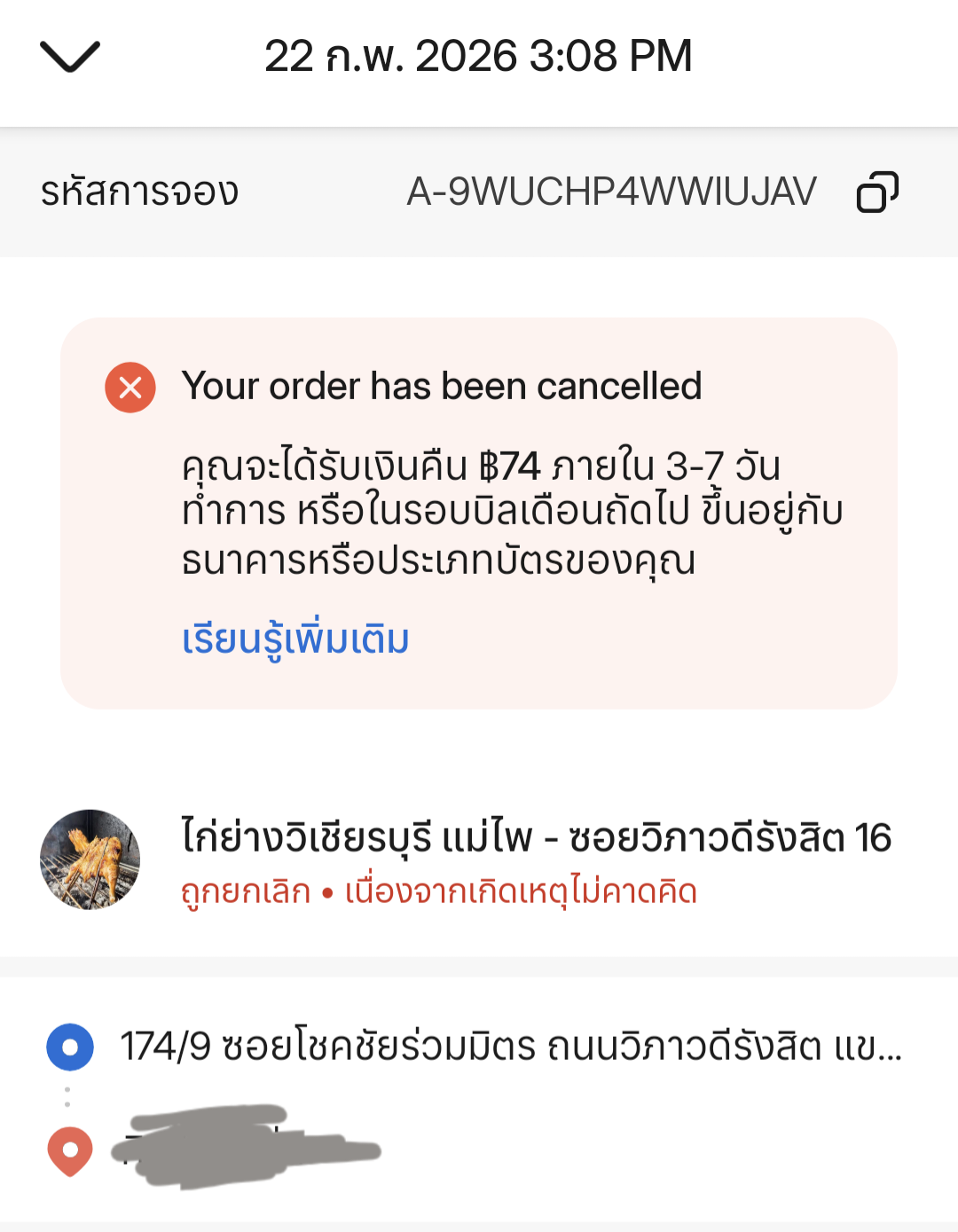
Task: Tap the เนื่องจากเกิดเหตุไม่คาดคิด cancellation reason
Action: click(x=521, y=891)
